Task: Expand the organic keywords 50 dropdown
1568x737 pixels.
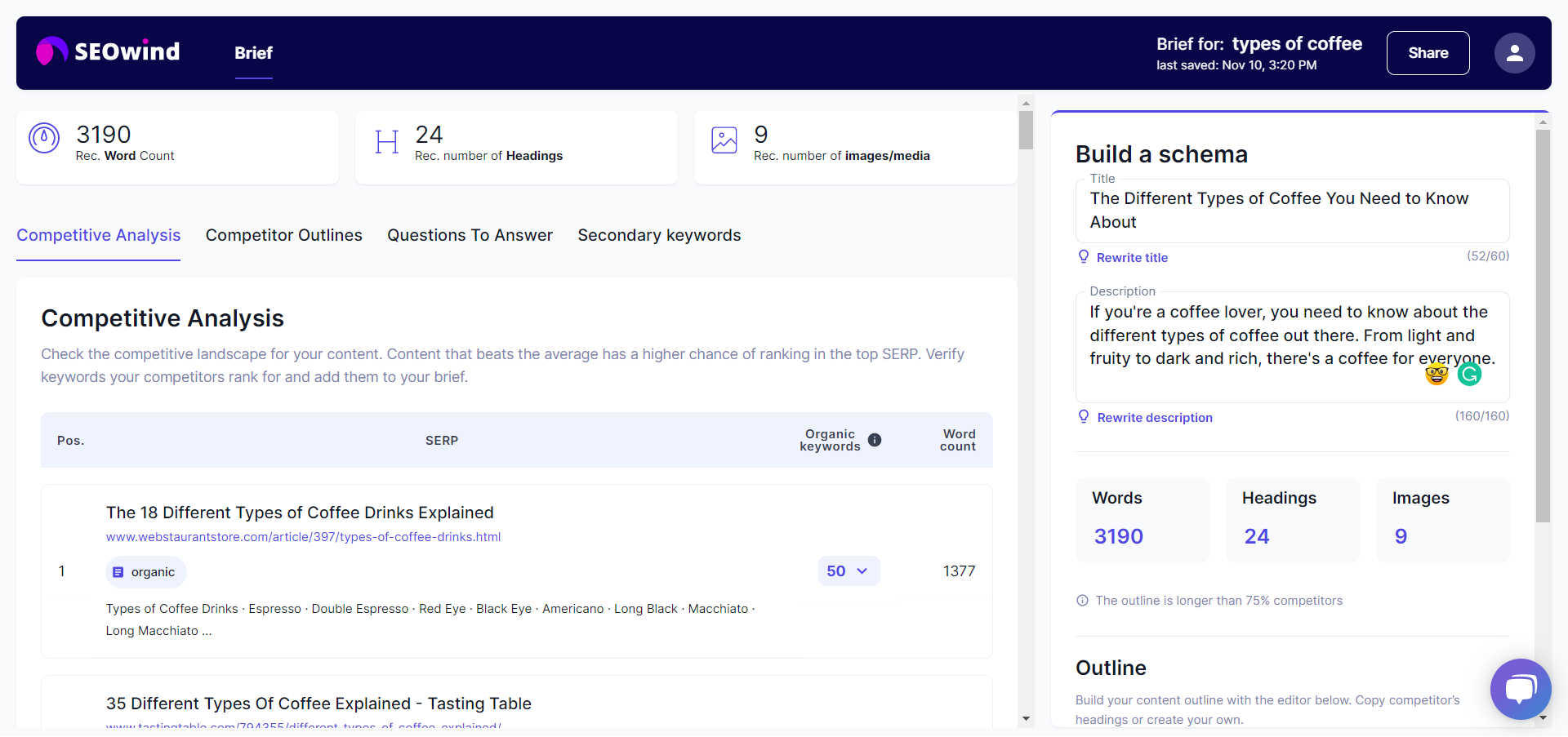Action: [x=849, y=571]
